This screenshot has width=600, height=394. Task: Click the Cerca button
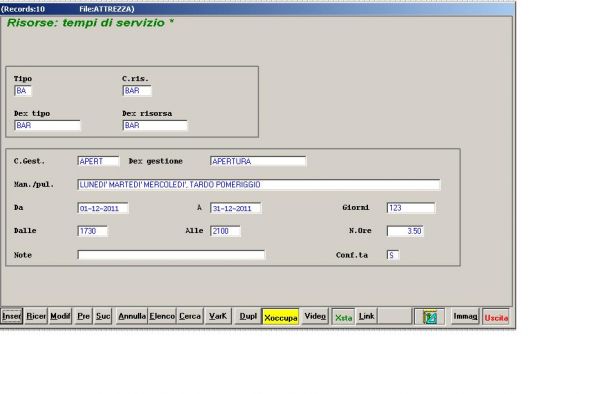(190, 316)
